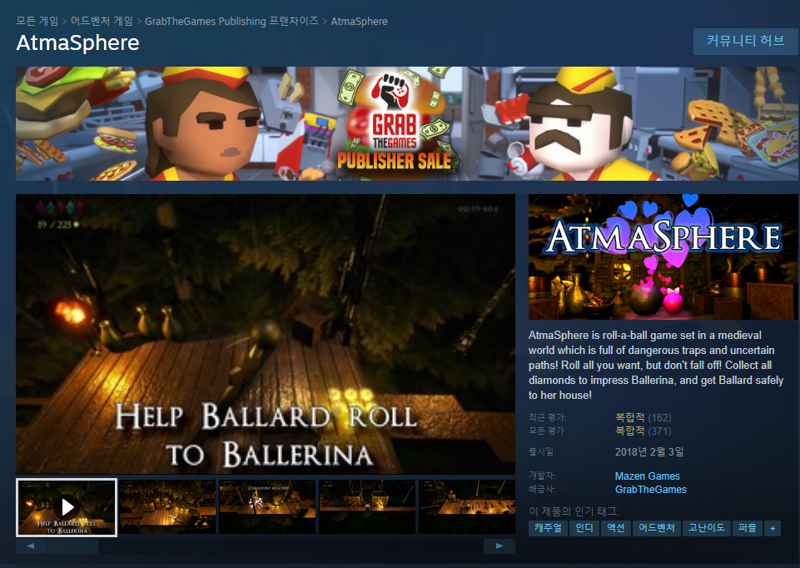Click the release date 2018년 2월 3일
The width and height of the screenshot is (800, 568).
[649, 452]
